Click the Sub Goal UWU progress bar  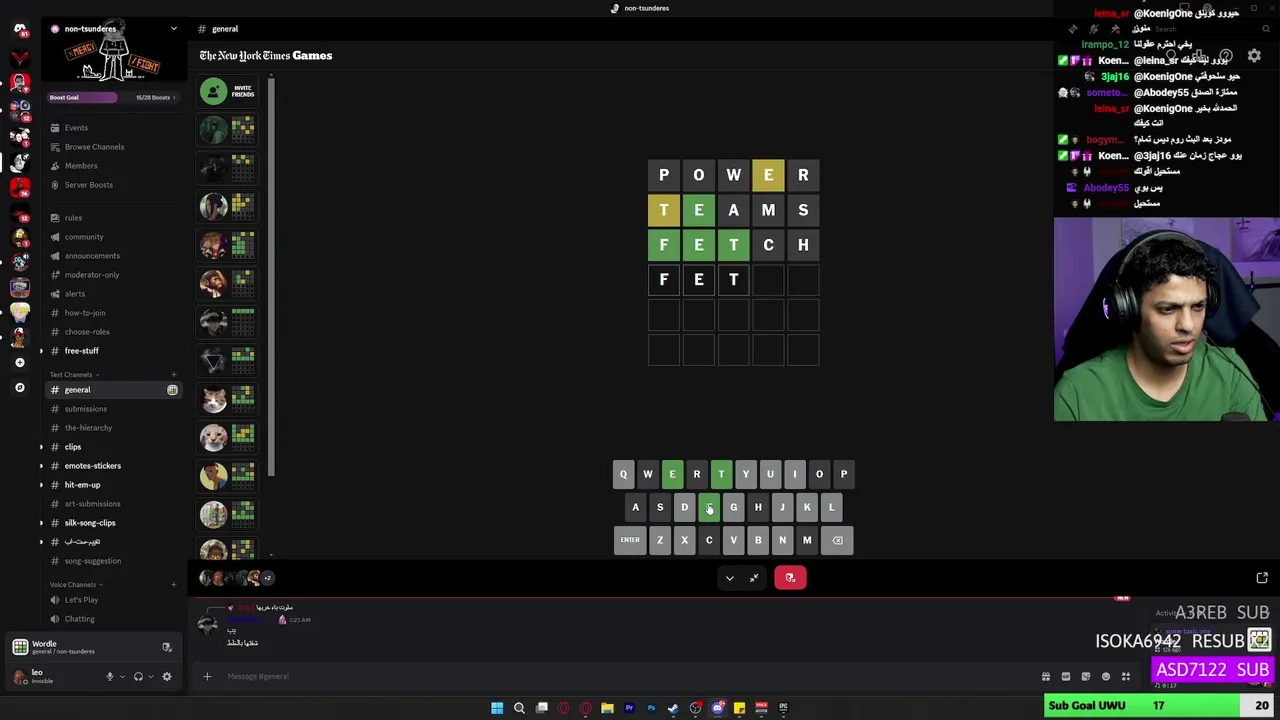pos(1161,706)
